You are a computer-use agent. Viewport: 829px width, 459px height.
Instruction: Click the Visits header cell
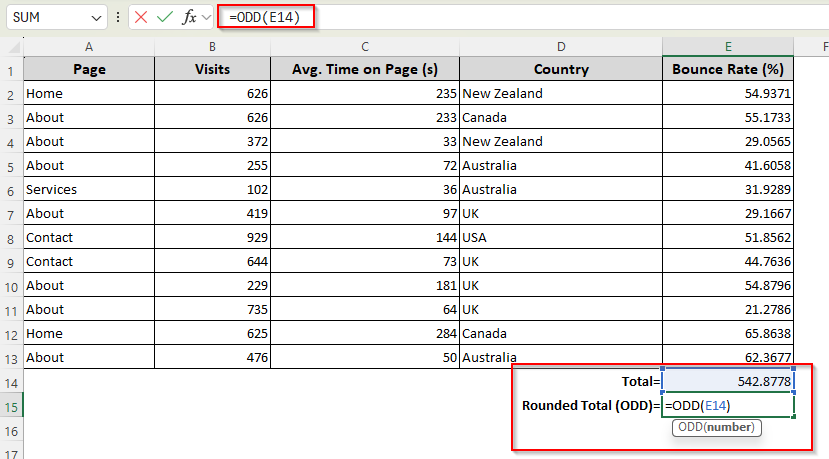click(x=213, y=69)
